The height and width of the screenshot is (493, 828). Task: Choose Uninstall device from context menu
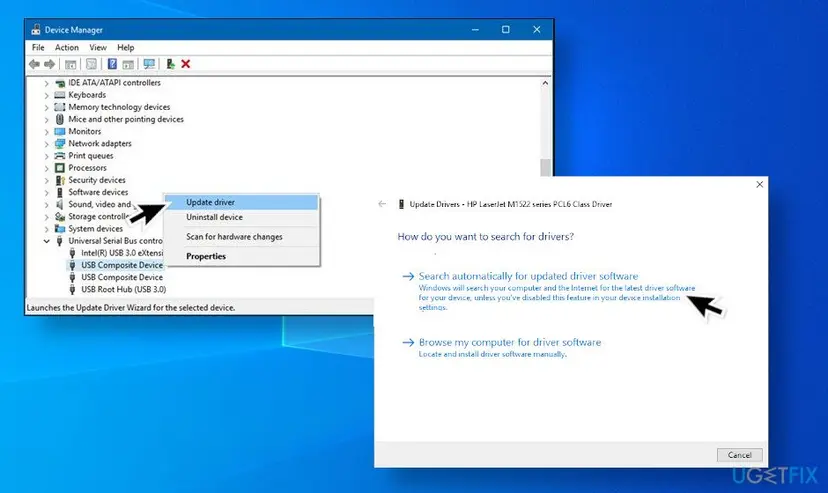[242, 217]
